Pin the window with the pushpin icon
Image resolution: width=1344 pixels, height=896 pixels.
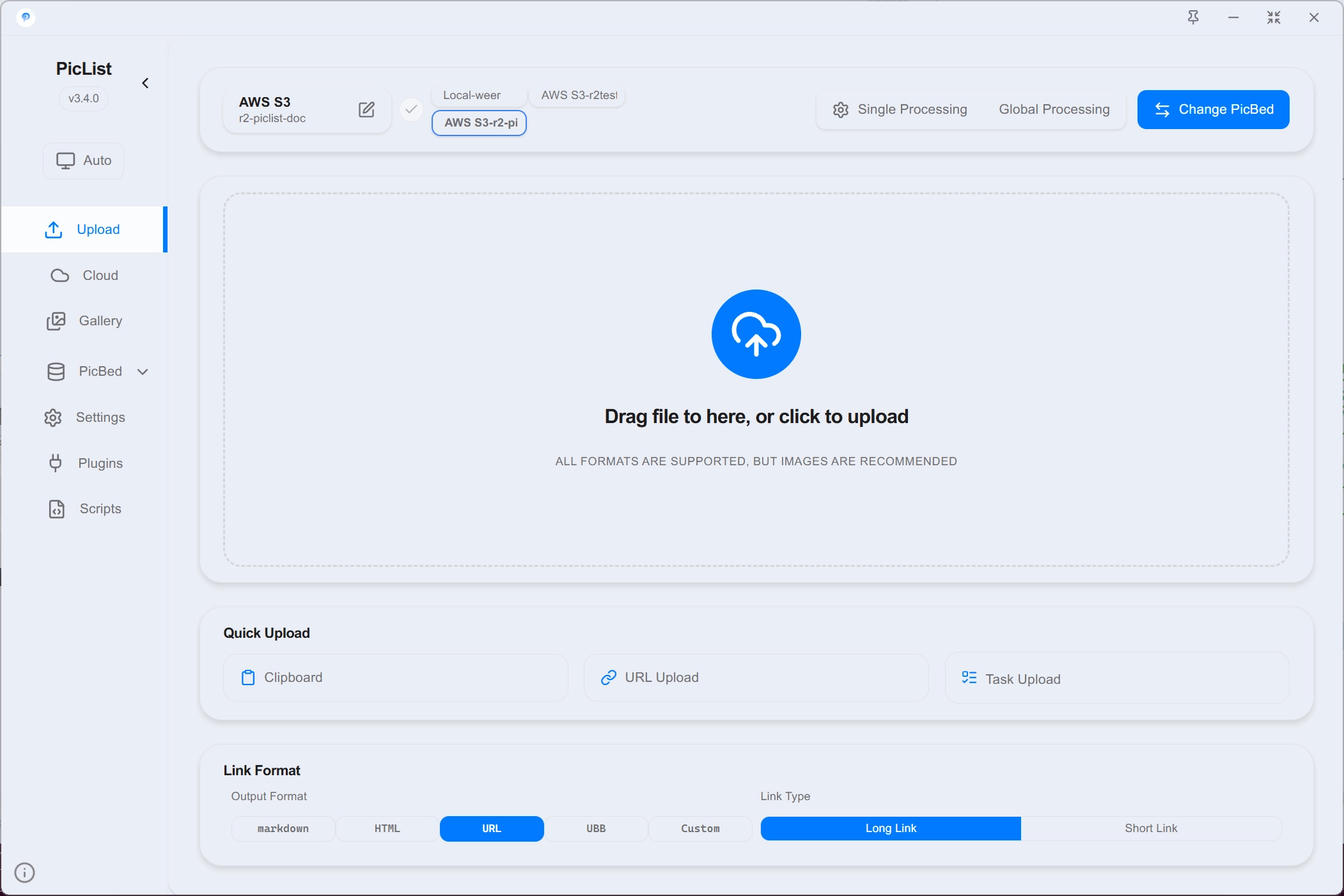tap(1193, 17)
